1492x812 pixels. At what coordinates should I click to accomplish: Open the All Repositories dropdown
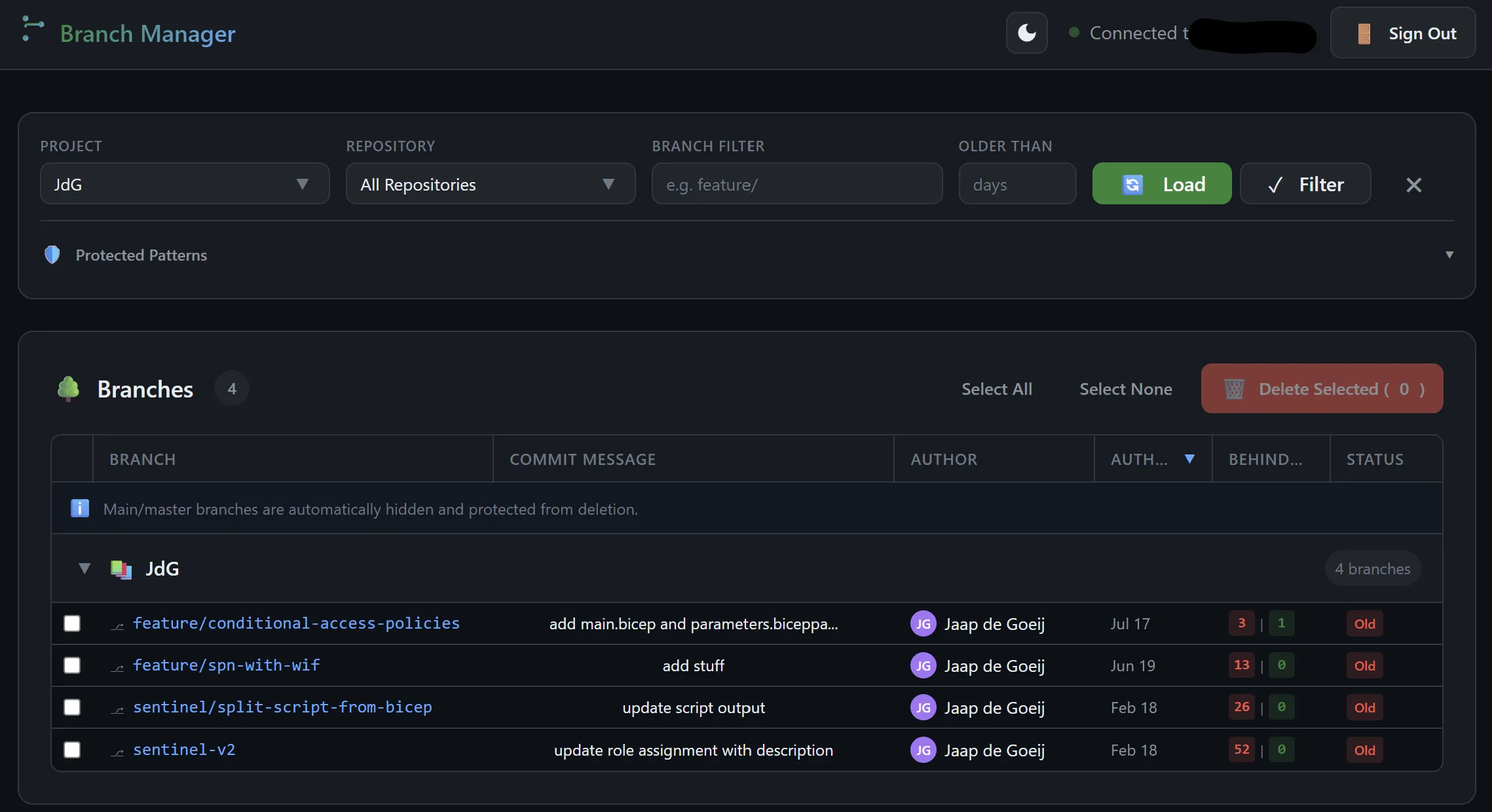[x=490, y=184]
